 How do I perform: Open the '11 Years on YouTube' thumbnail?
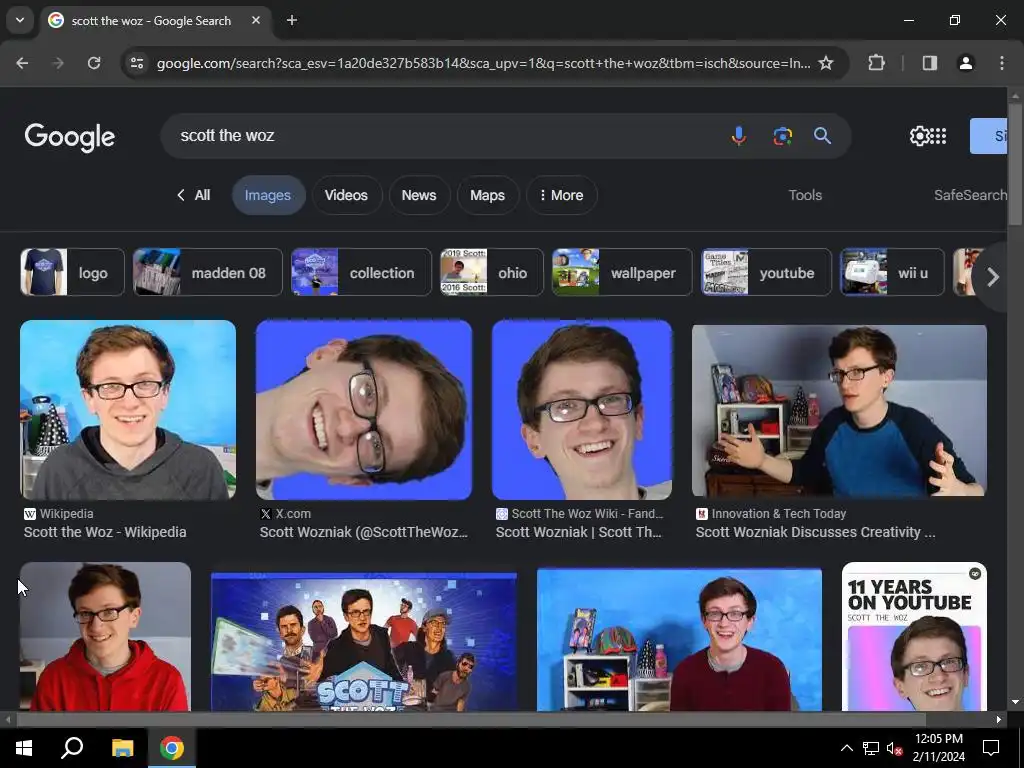point(914,637)
